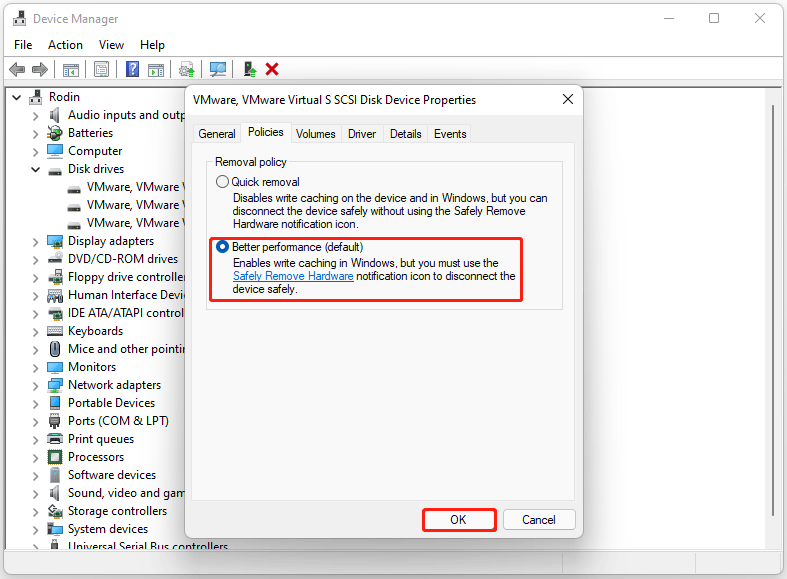Click the Forward arrow toolbar icon
The image size is (787, 579).
40,69
